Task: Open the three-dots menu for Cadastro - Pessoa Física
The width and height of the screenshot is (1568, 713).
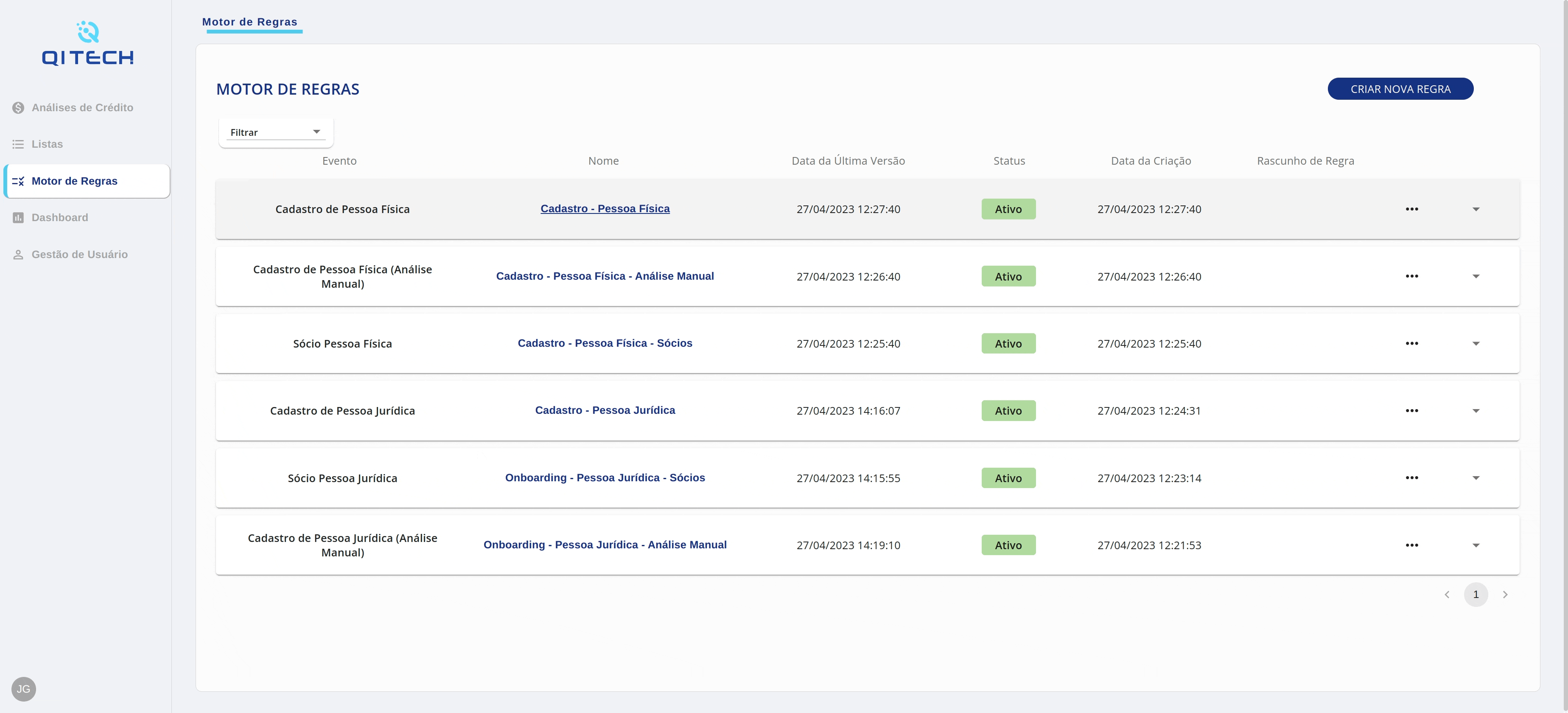Action: pyautogui.click(x=1412, y=210)
